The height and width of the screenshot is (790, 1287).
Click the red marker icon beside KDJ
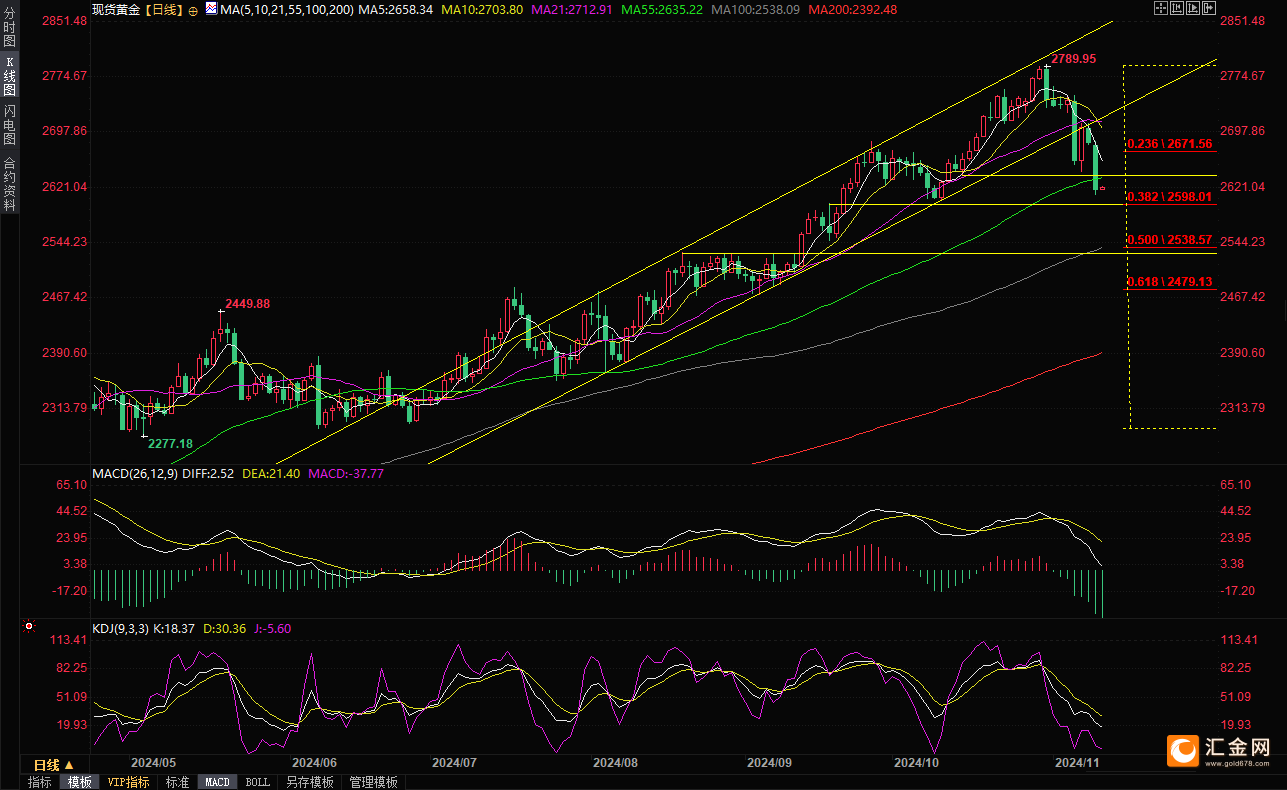[28, 628]
